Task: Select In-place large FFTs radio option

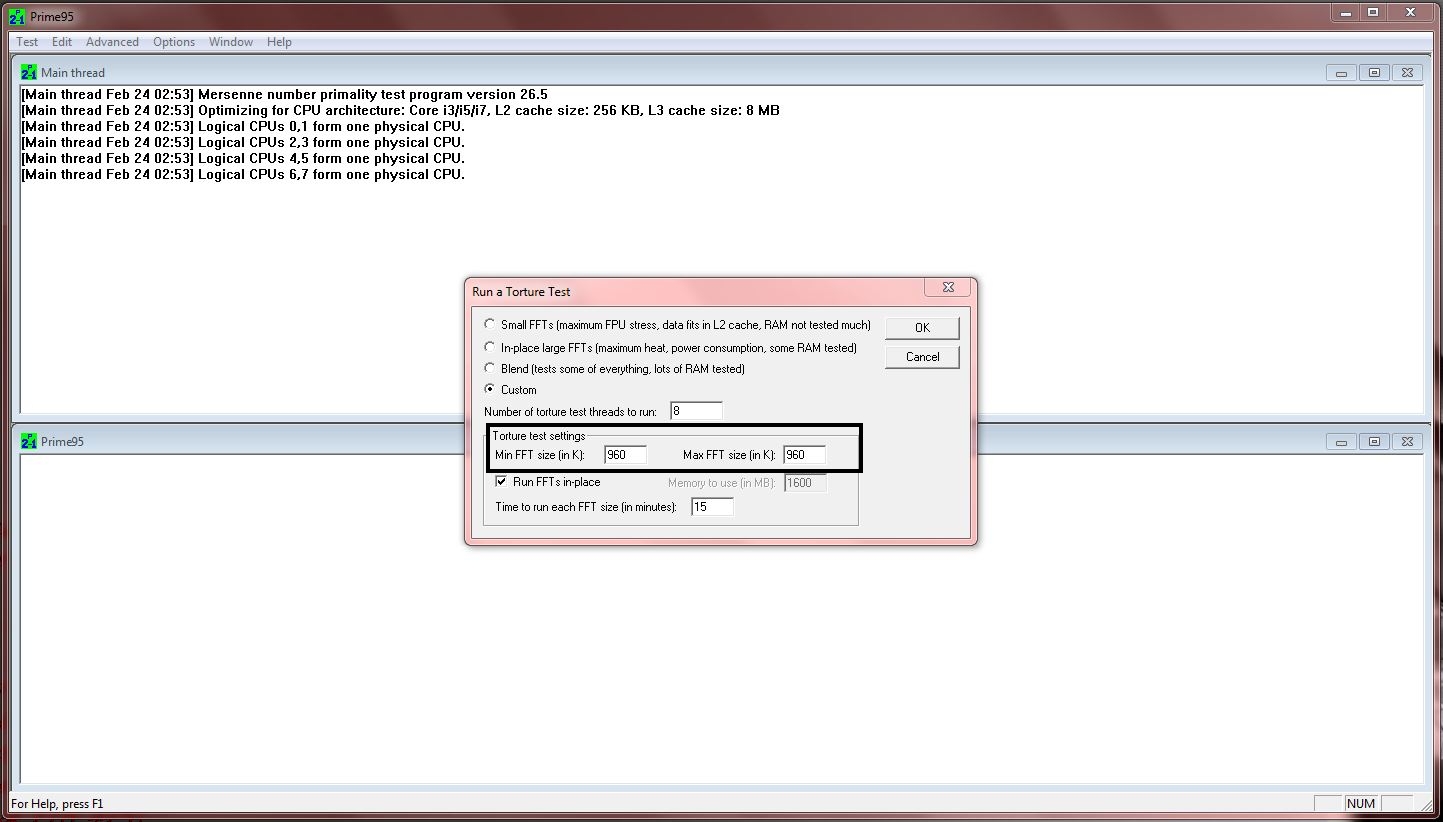Action: (489, 347)
